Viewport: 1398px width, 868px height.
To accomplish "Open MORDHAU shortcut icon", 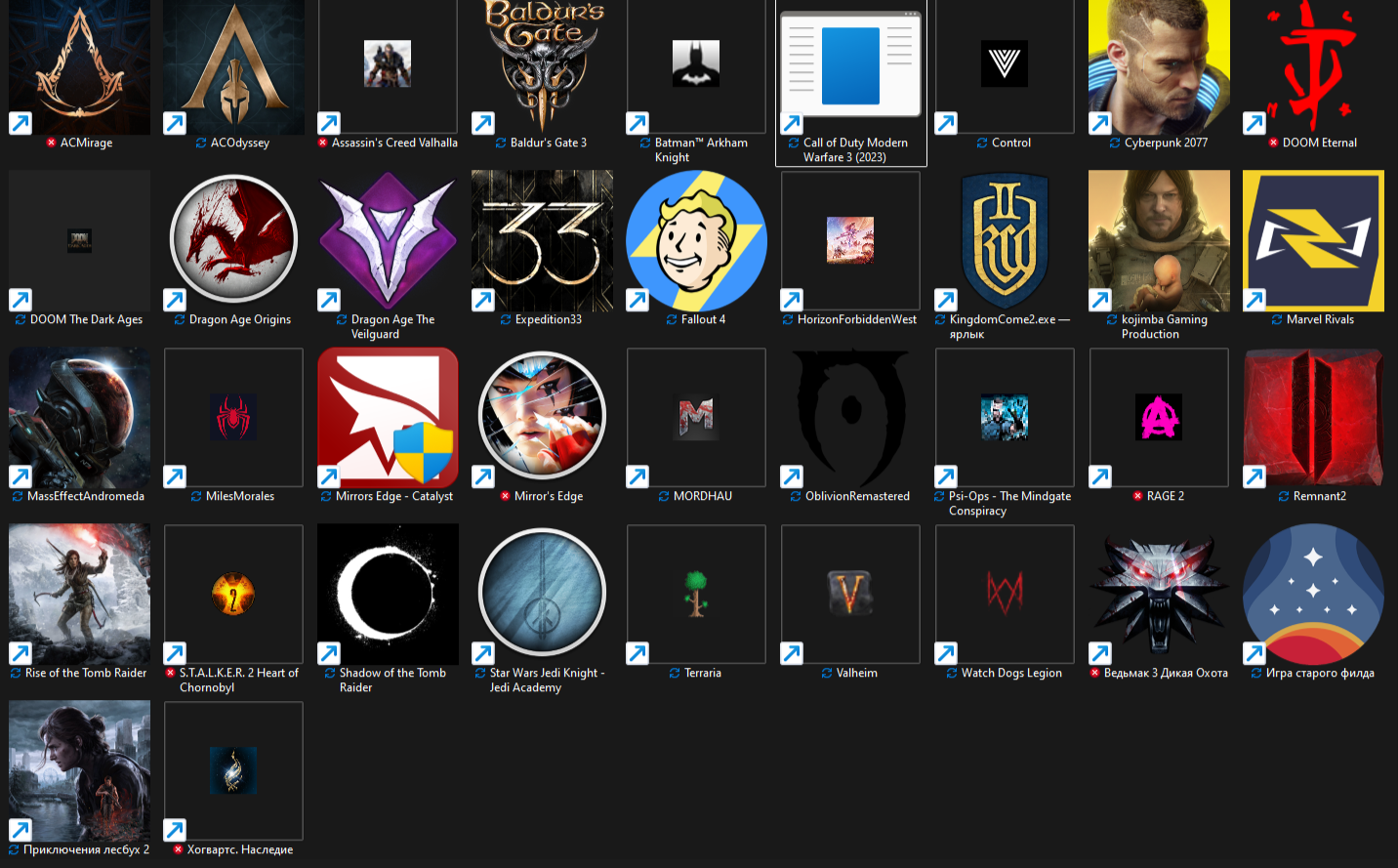I will [x=696, y=418].
